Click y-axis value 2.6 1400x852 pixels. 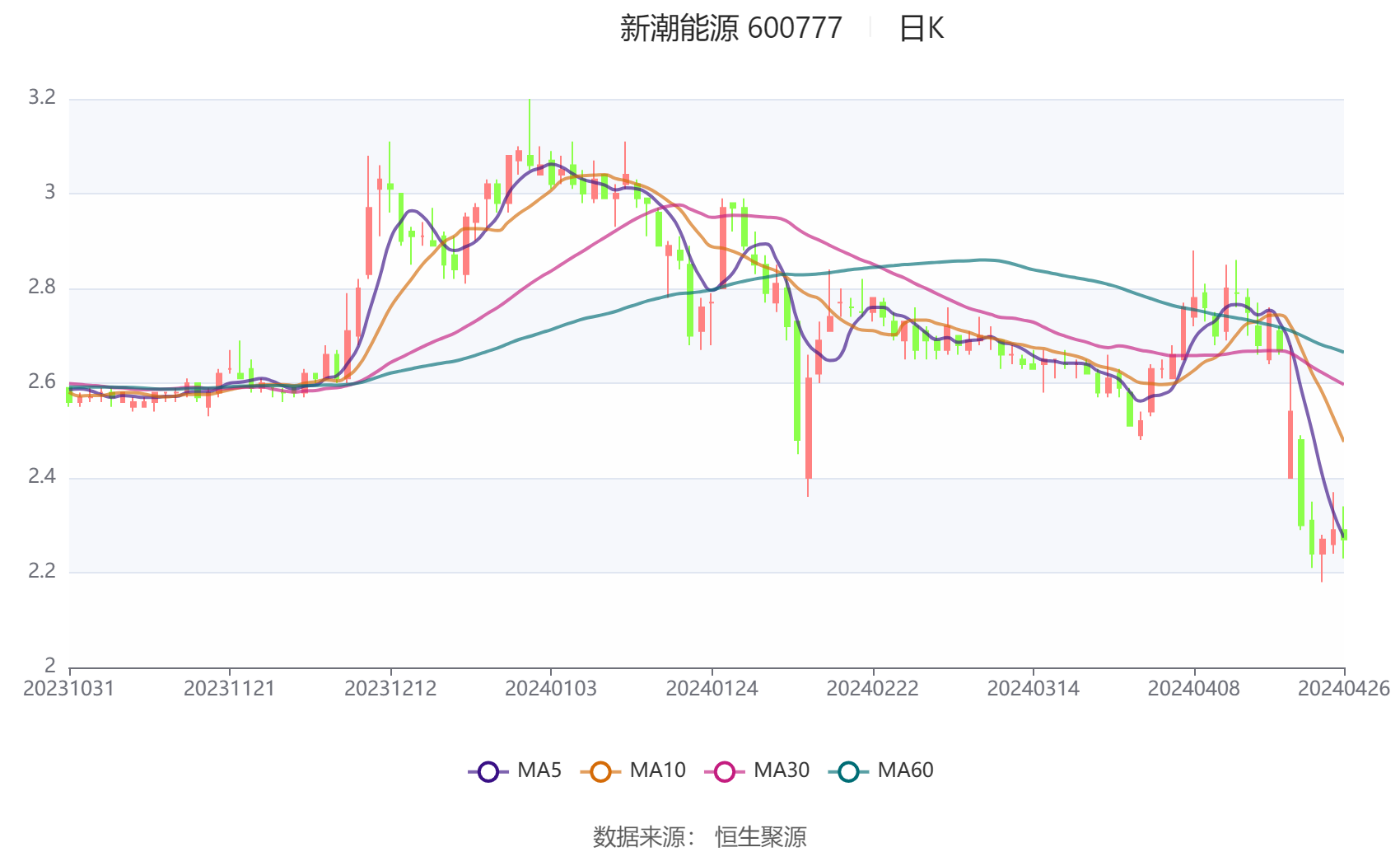coord(42,382)
